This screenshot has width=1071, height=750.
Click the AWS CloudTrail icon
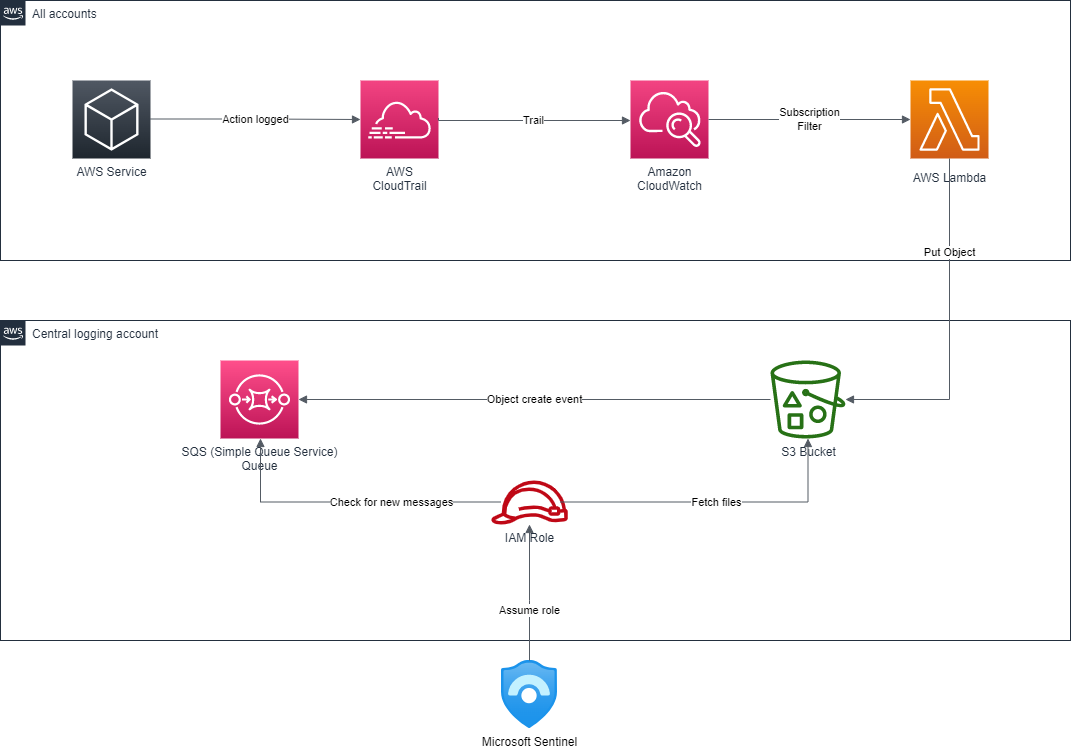(399, 119)
